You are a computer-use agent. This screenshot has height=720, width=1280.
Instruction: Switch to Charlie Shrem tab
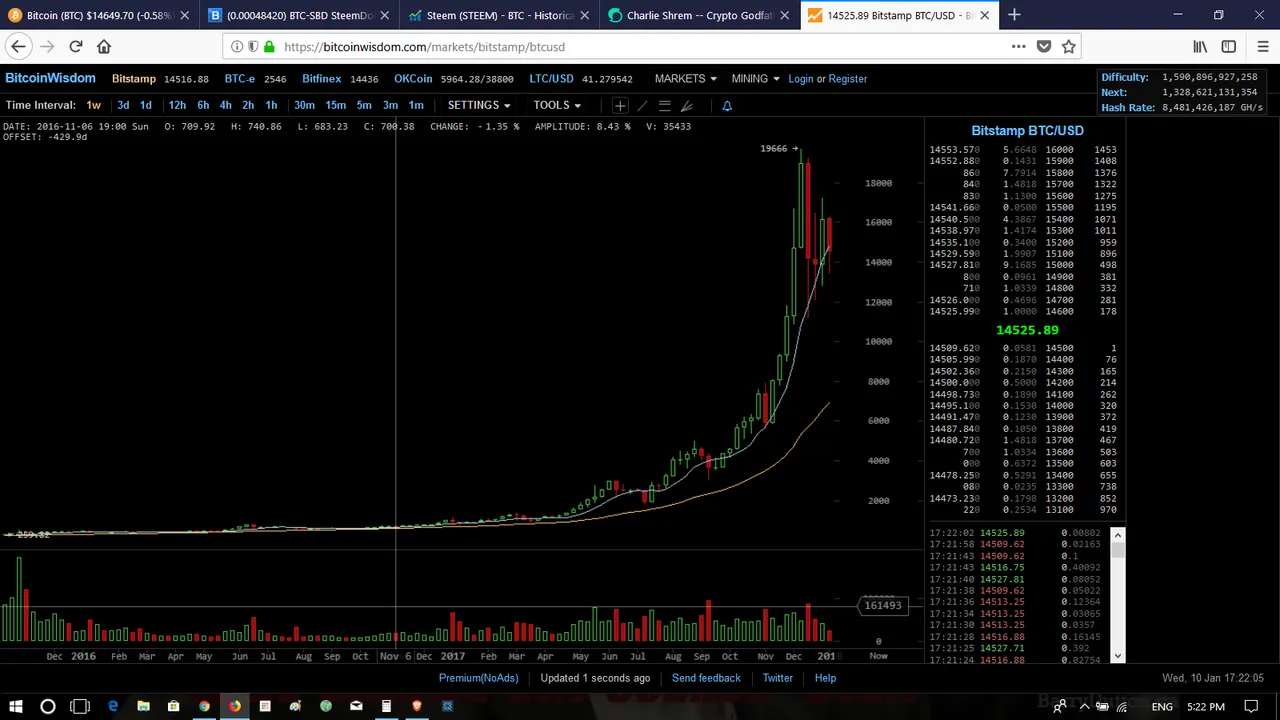pyautogui.click(x=698, y=15)
